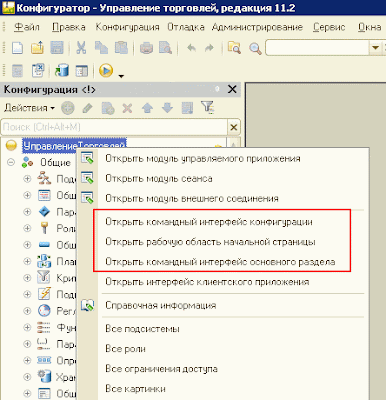Image resolution: width=386 pixels, height=400 pixels.
Task: Click the Print toolbar icon
Action: pos(146,48)
